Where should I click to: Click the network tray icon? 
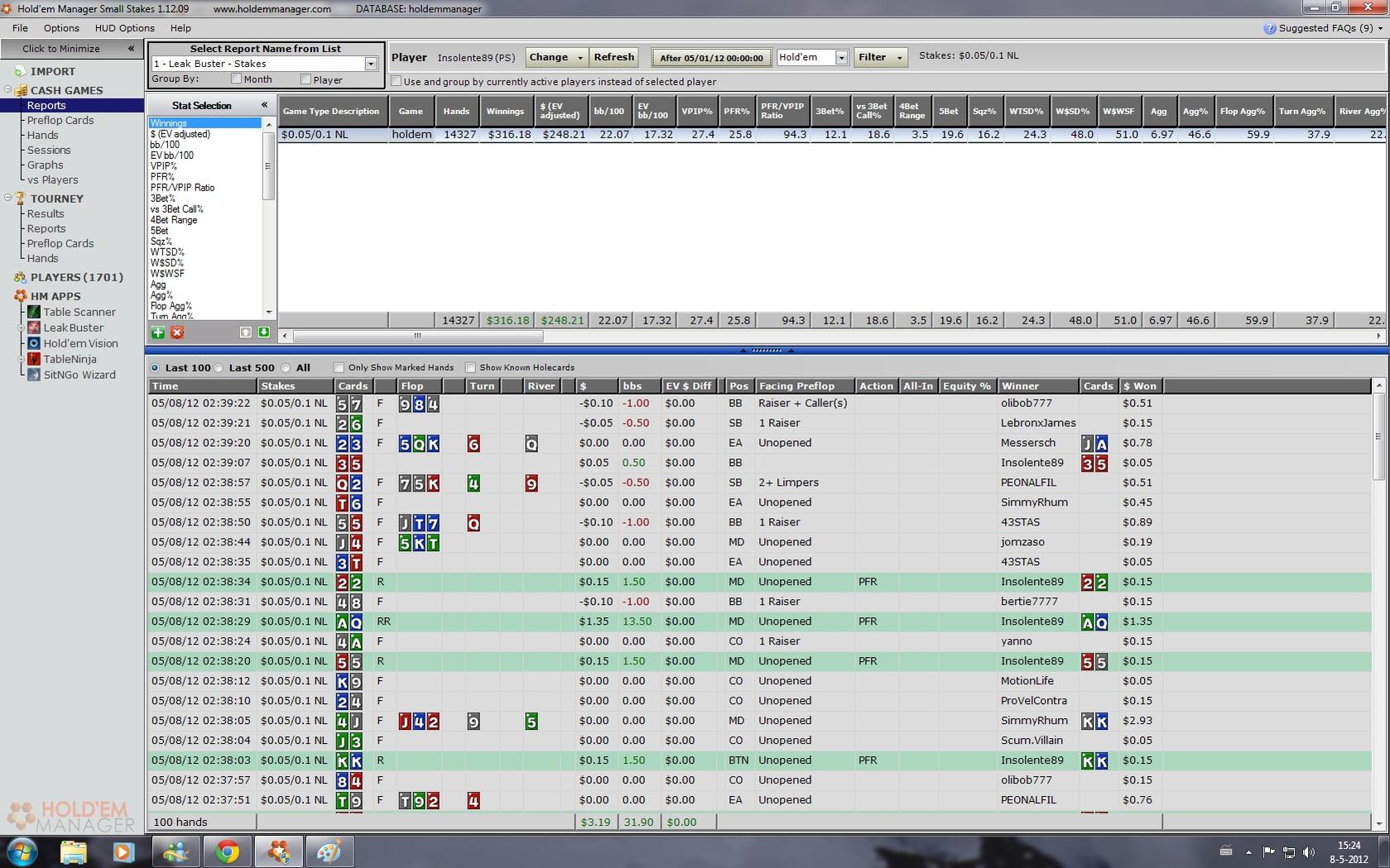(x=1289, y=851)
